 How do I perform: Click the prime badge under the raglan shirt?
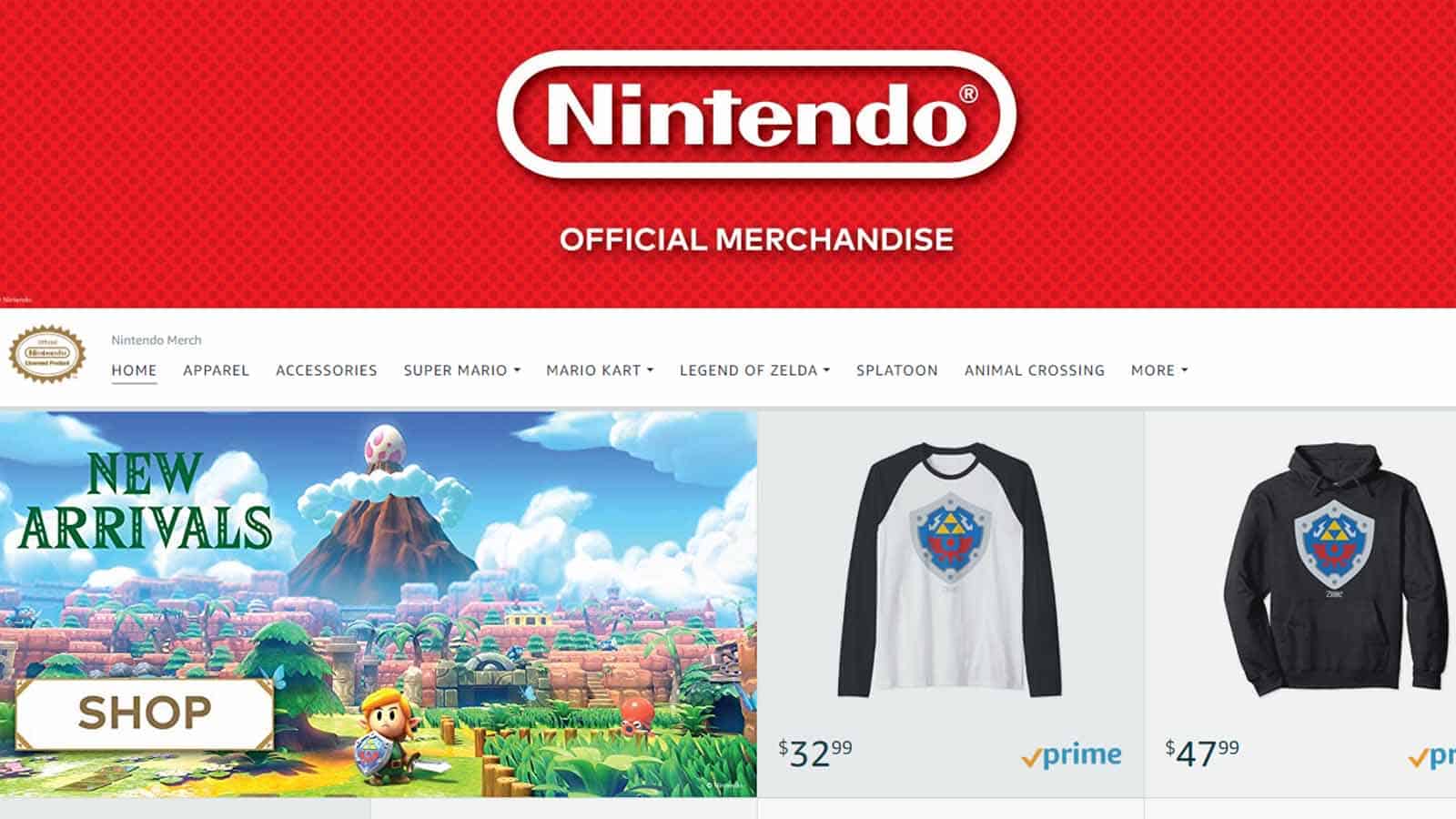coord(1071,755)
